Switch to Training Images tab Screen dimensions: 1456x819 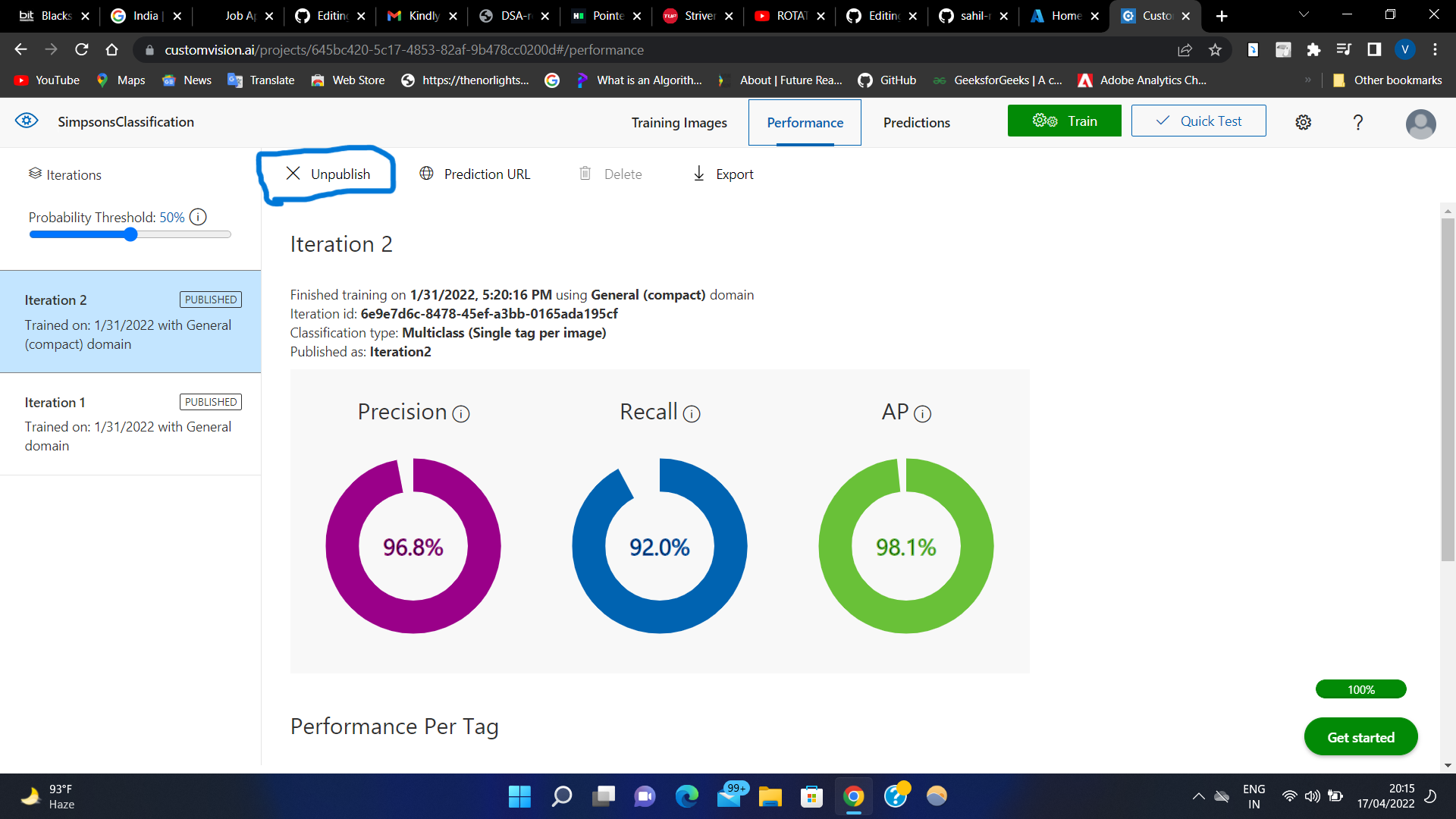pyautogui.click(x=679, y=123)
